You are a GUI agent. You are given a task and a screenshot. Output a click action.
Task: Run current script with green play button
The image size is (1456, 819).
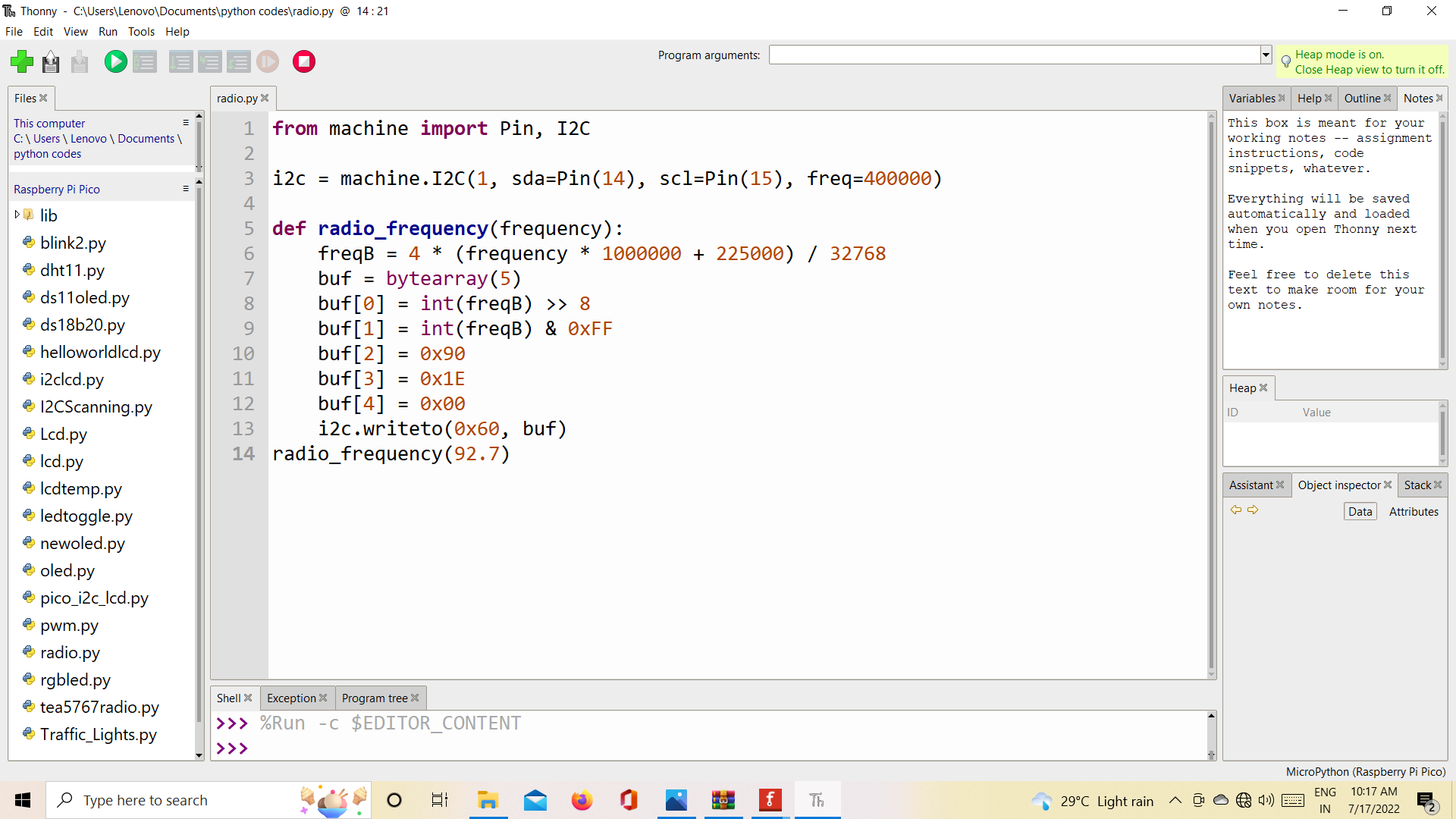(115, 61)
